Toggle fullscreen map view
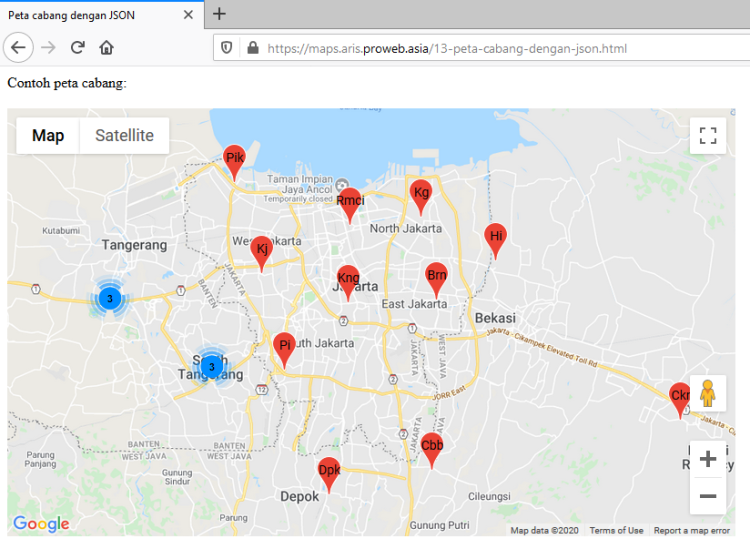 707,136
